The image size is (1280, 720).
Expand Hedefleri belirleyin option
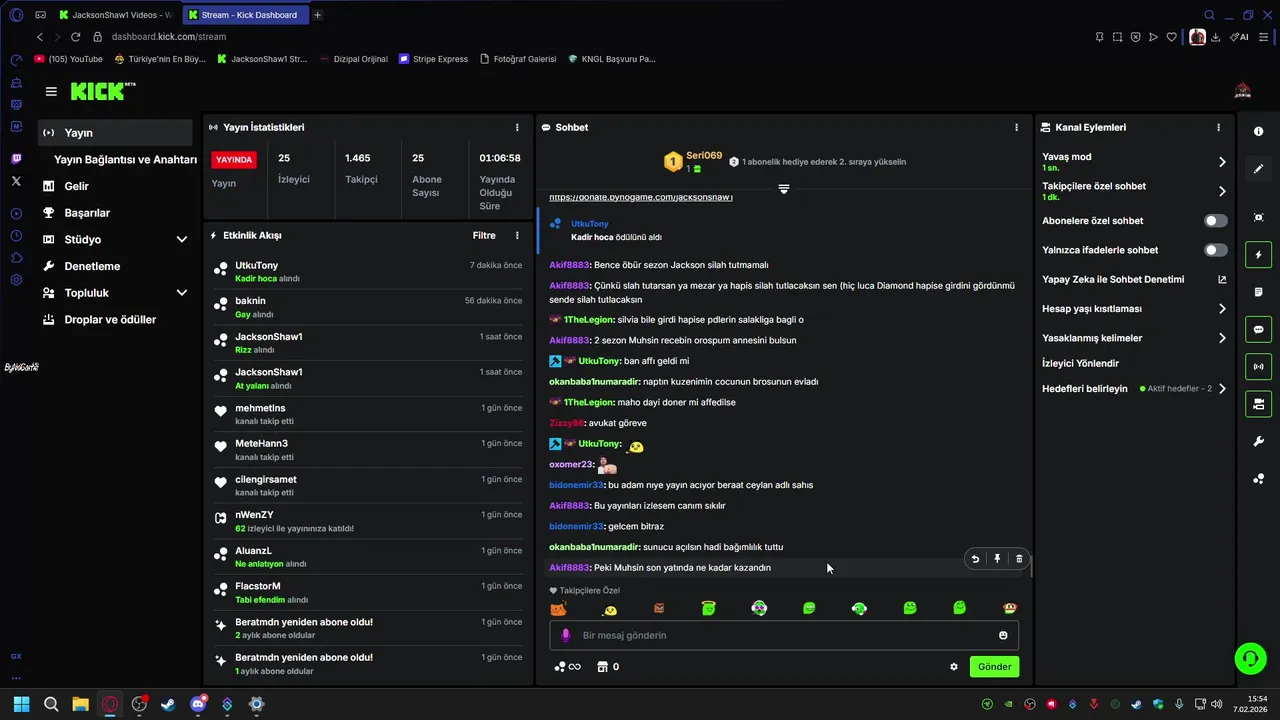point(1222,389)
